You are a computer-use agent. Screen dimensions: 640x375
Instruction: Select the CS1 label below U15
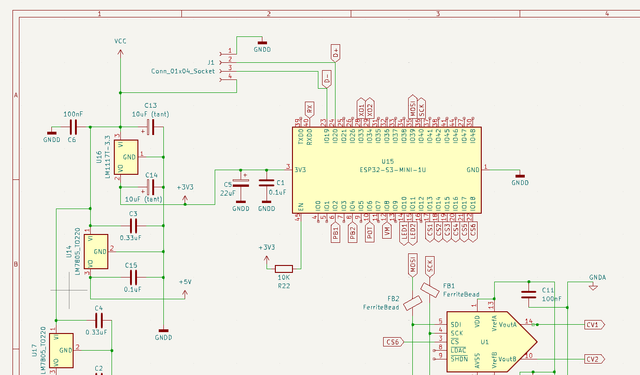[x=430, y=232]
